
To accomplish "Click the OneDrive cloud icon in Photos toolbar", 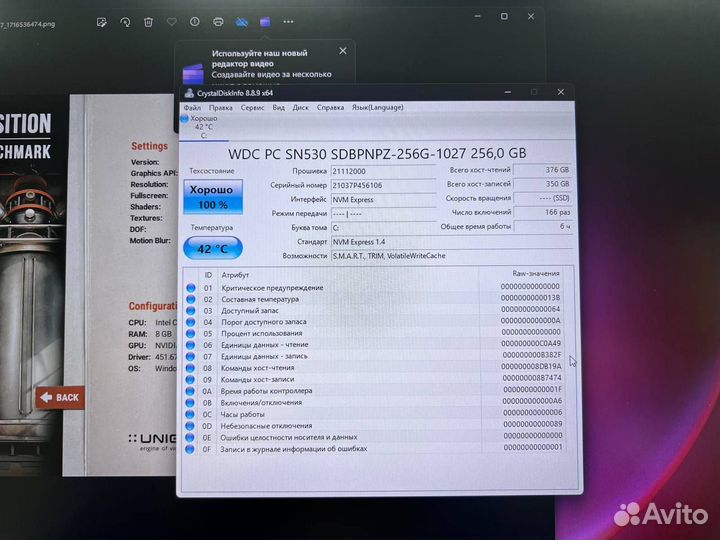I will (x=242, y=22).
